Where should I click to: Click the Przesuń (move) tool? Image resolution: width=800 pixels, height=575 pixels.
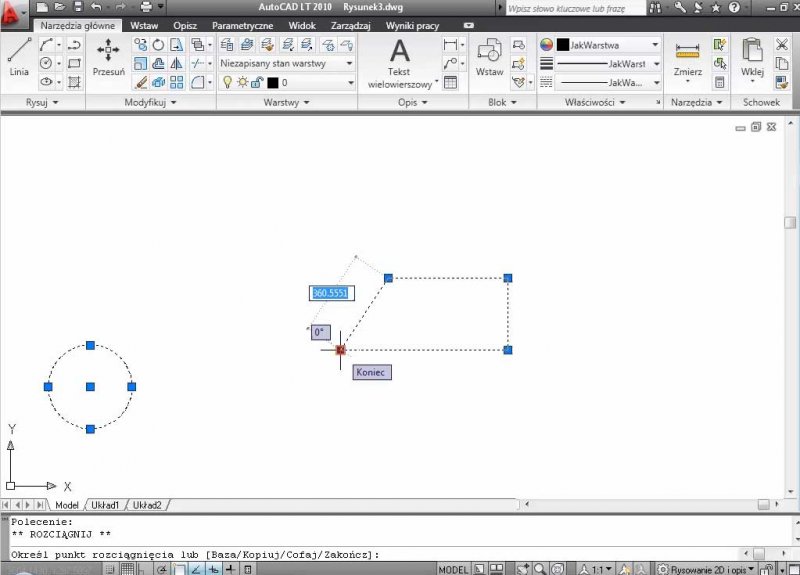click(x=108, y=58)
